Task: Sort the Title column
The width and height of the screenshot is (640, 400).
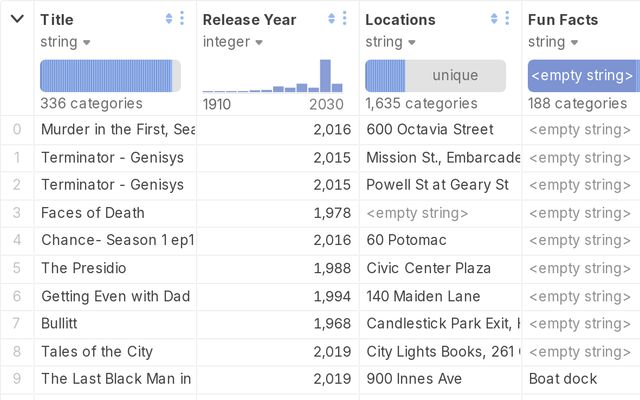Action: (x=168, y=19)
